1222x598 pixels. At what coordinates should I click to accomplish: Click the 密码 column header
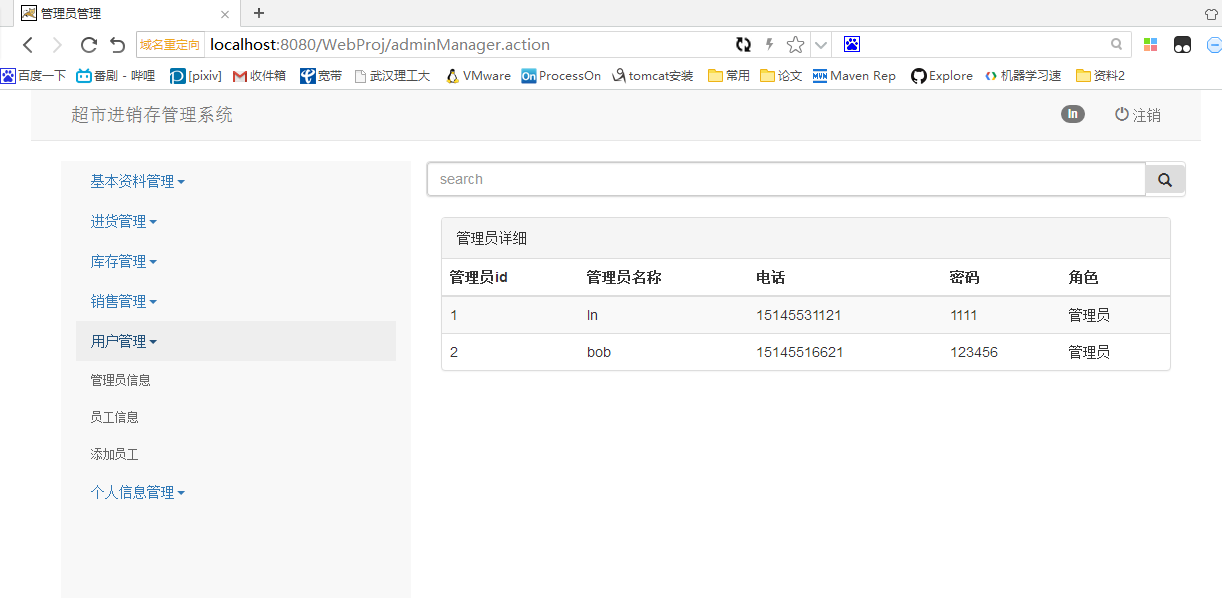pos(964,277)
